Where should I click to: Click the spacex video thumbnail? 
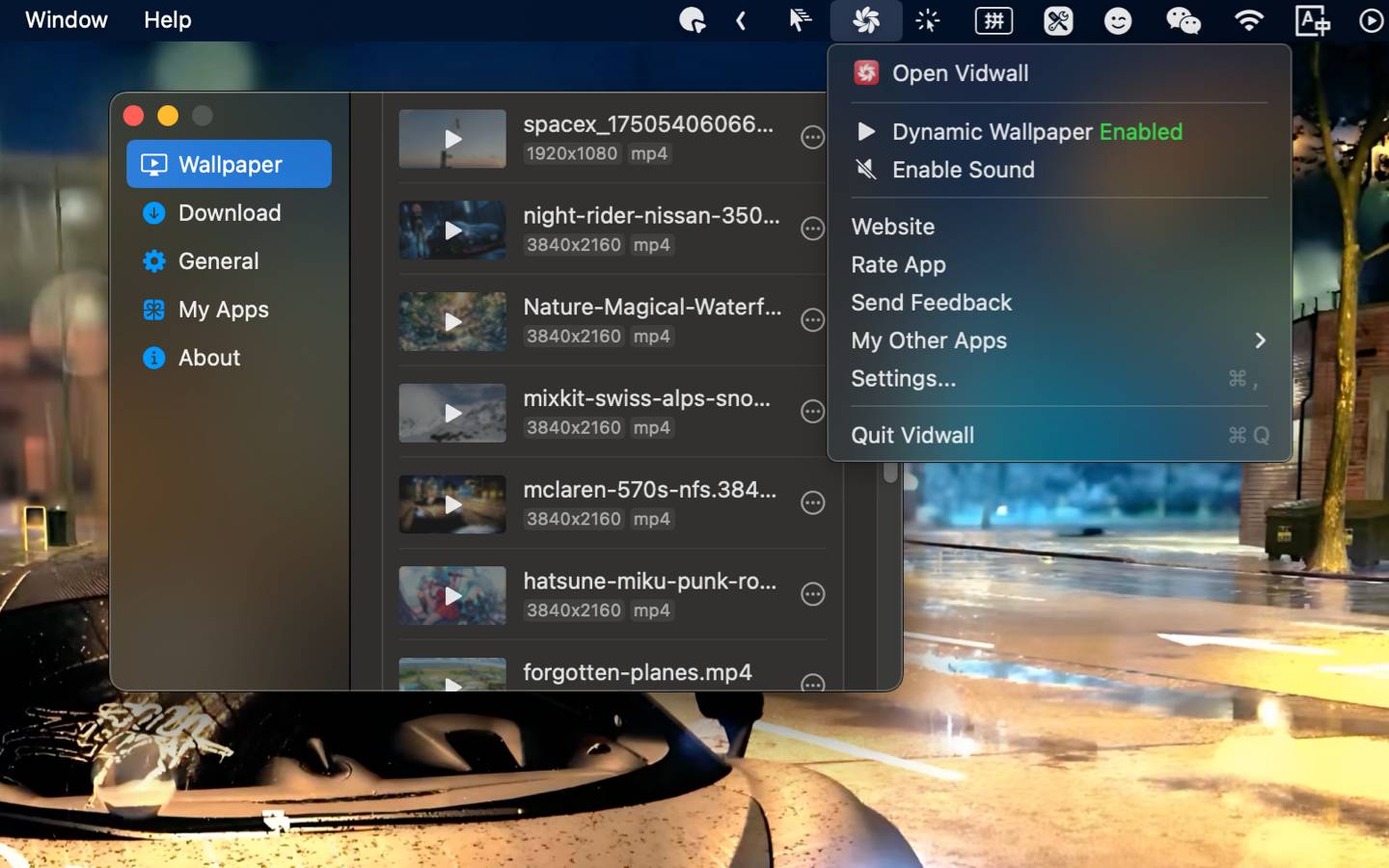[452, 138]
